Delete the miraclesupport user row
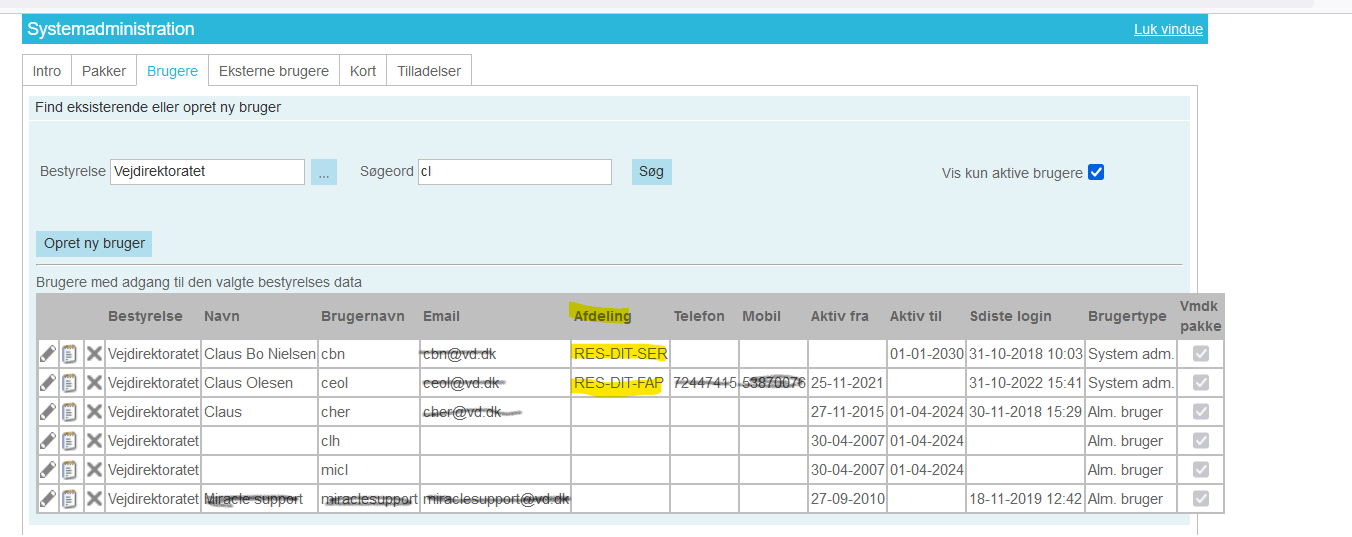 [x=94, y=499]
